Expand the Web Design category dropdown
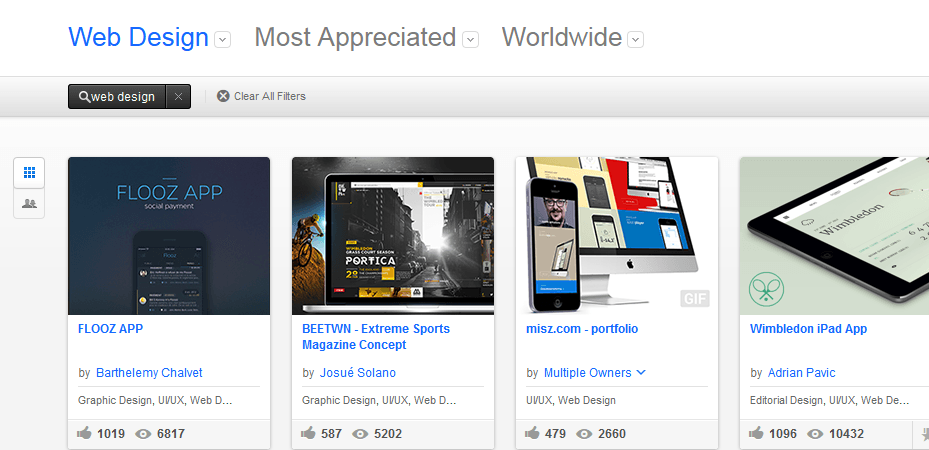 click(223, 40)
